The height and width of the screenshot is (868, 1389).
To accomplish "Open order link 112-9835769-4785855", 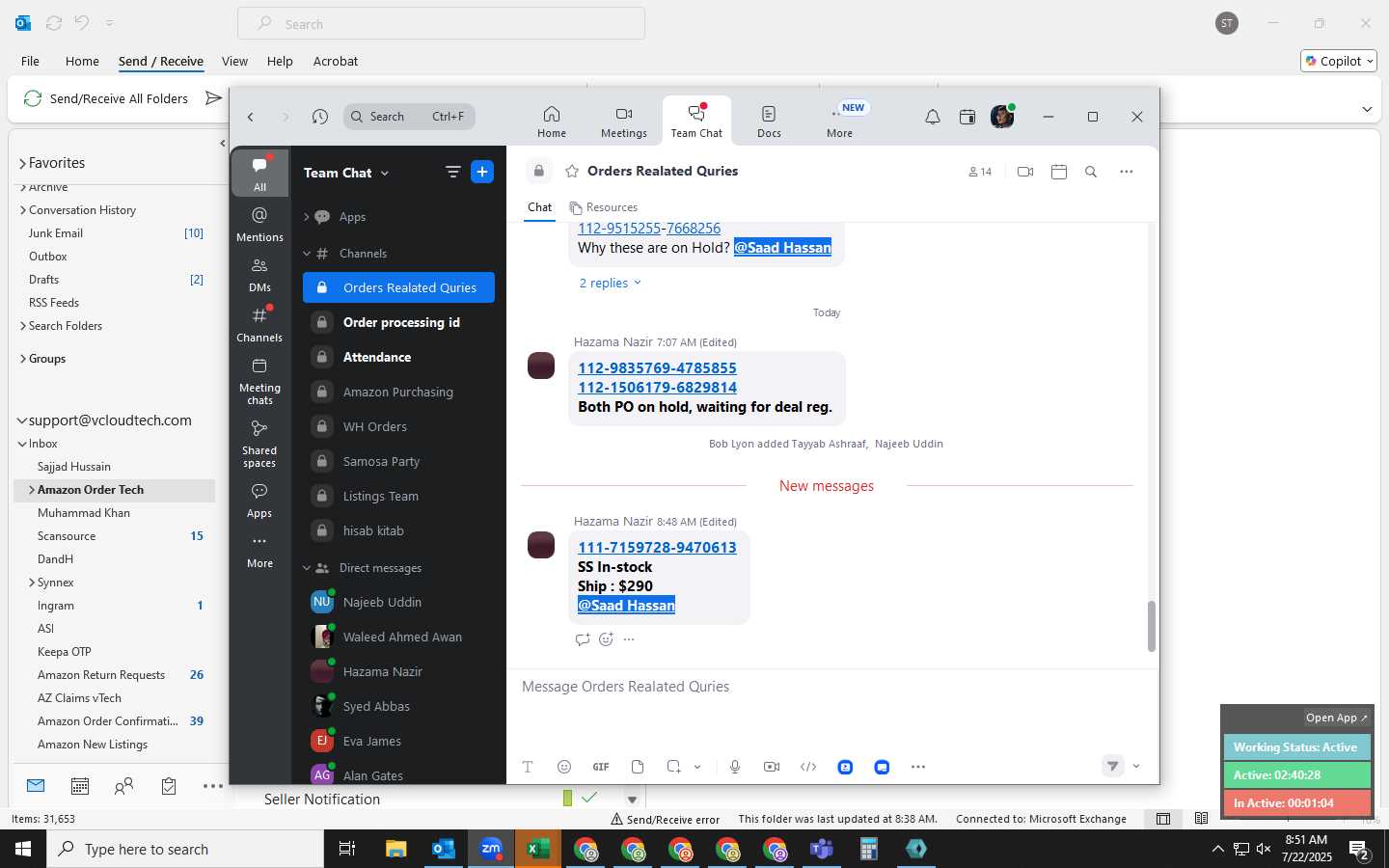I will coord(657,368).
